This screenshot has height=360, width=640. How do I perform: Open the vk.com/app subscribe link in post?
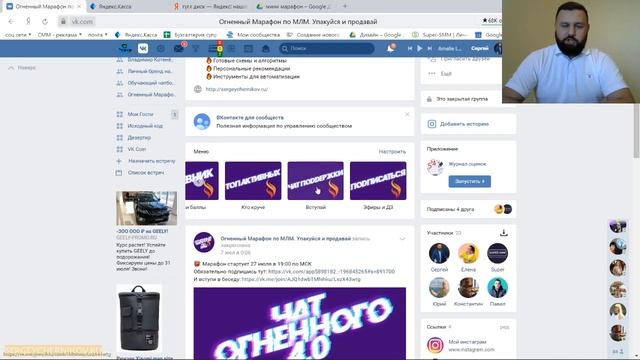[x=331, y=271]
